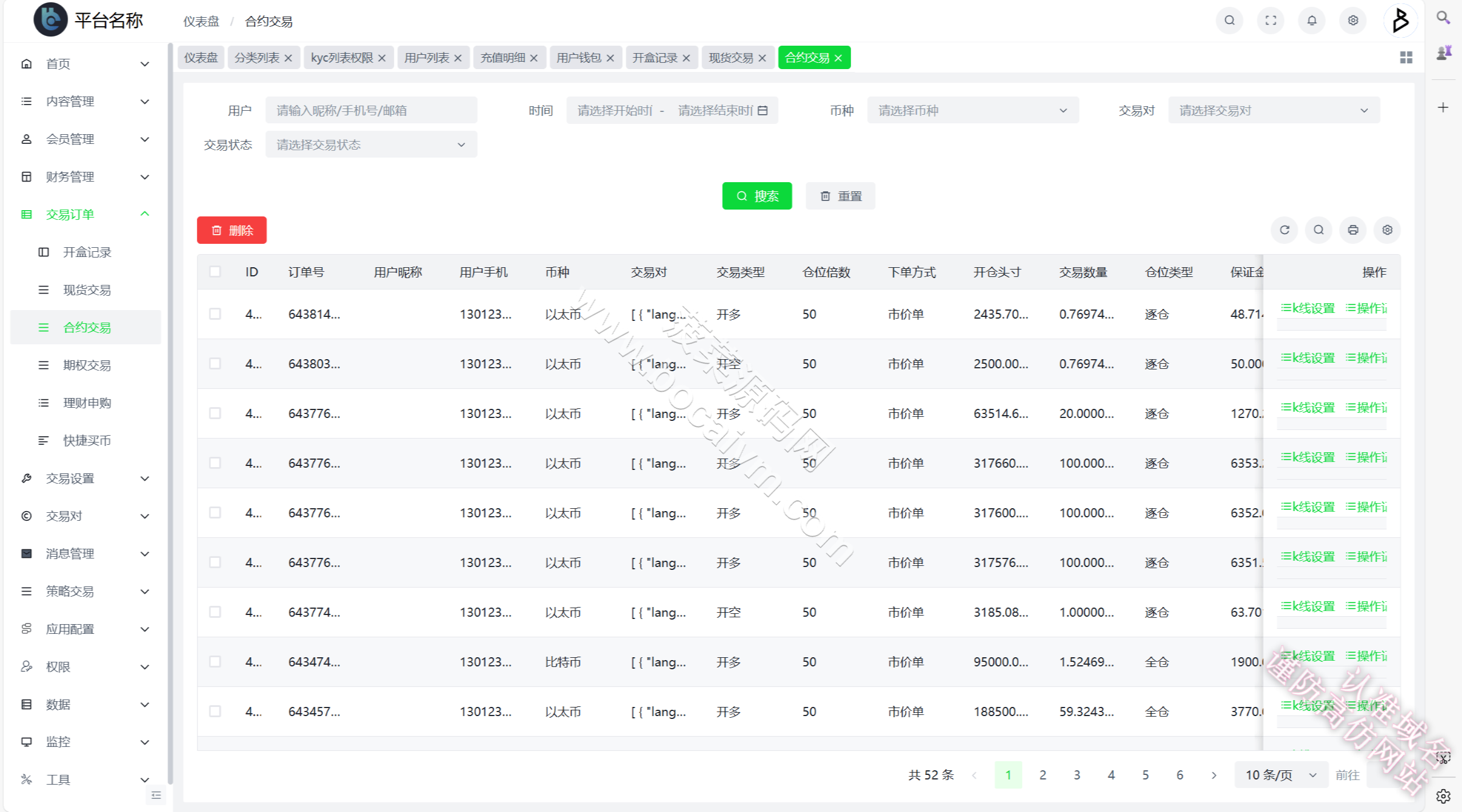The height and width of the screenshot is (812, 1462).
Task: Open the 币种 dropdown
Action: tap(973, 111)
